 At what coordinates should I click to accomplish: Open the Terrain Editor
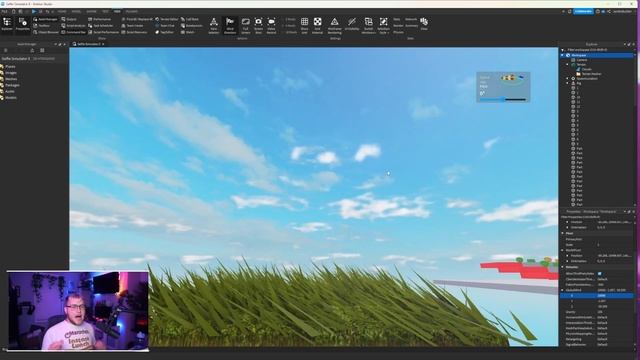167,19
